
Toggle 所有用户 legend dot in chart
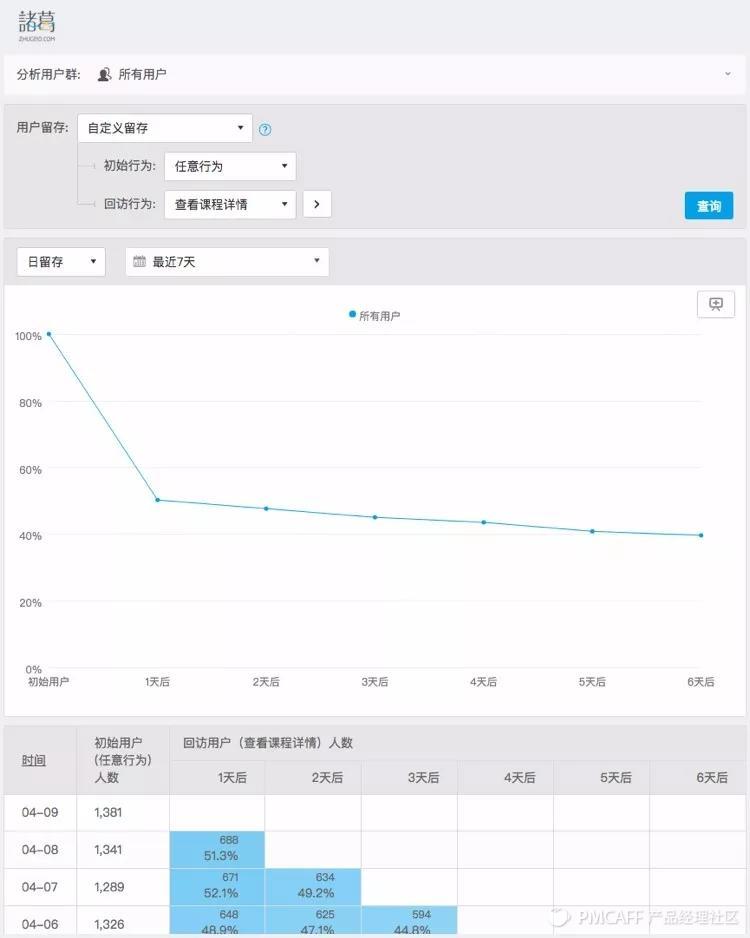[352, 314]
